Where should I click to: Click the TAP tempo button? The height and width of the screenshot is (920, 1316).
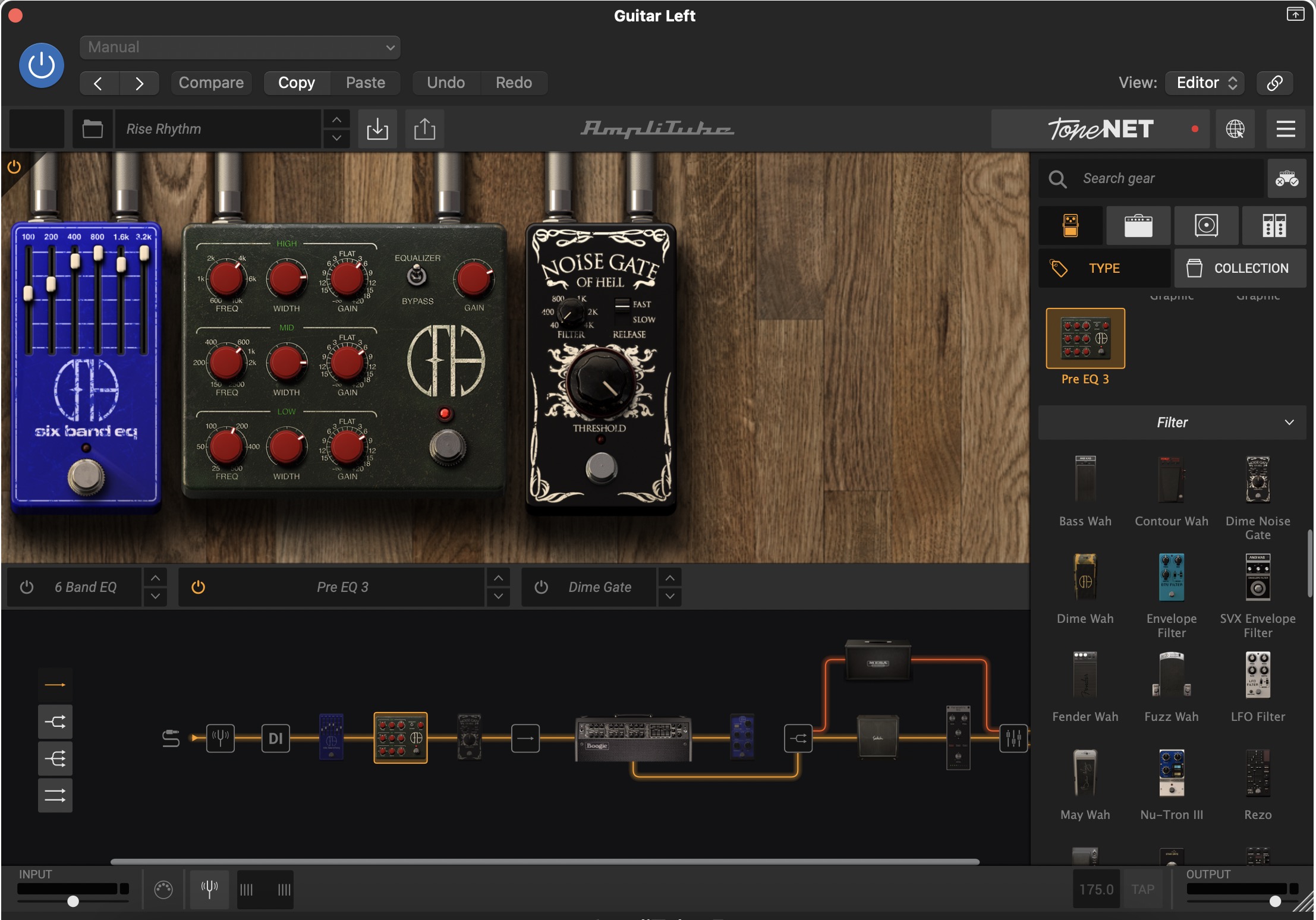[1142, 889]
